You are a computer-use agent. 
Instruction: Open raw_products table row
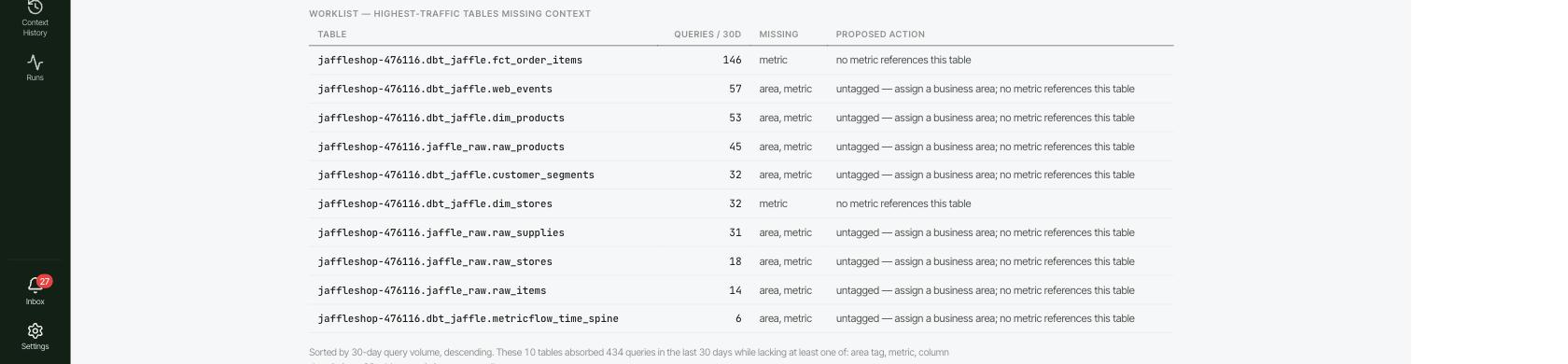tap(741, 147)
